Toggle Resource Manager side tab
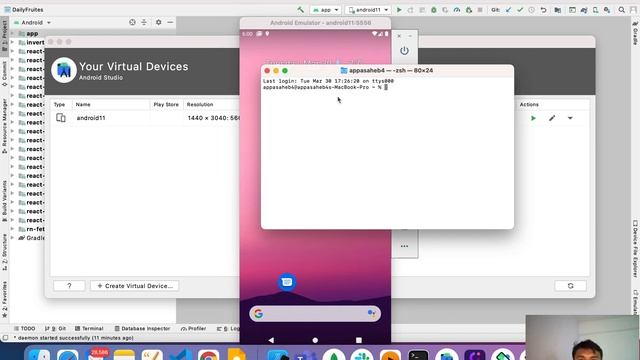 4,127
